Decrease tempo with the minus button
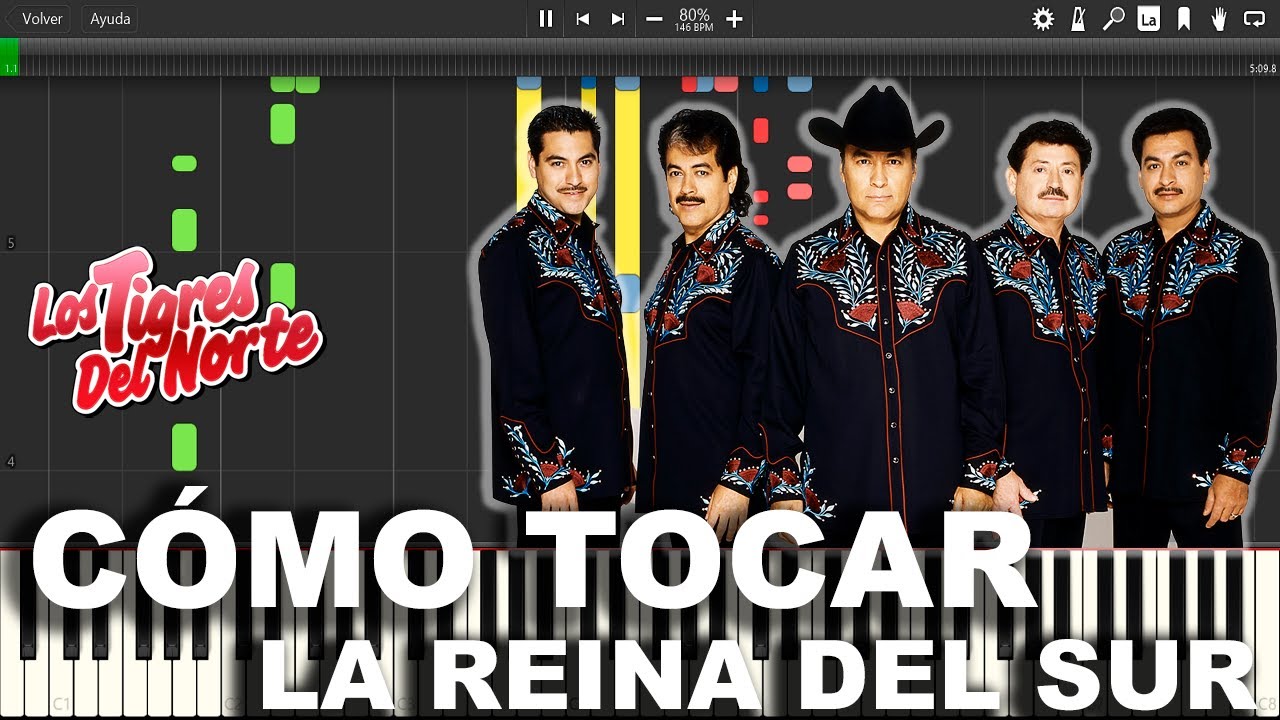1280x720 pixels. click(x=654, y=19)
